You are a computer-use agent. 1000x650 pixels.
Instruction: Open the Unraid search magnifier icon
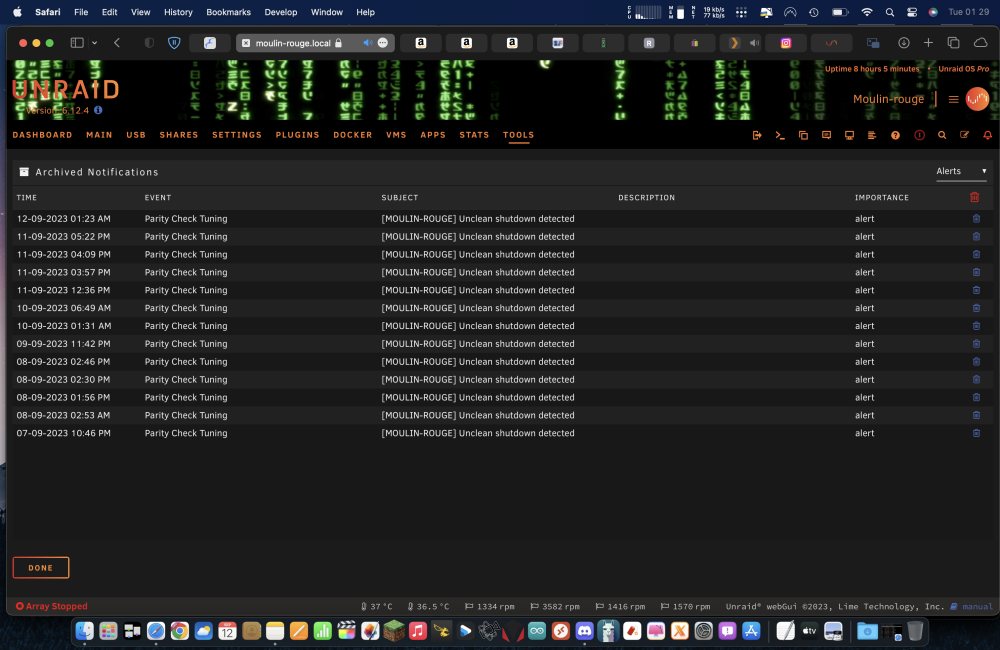(942, 135)
